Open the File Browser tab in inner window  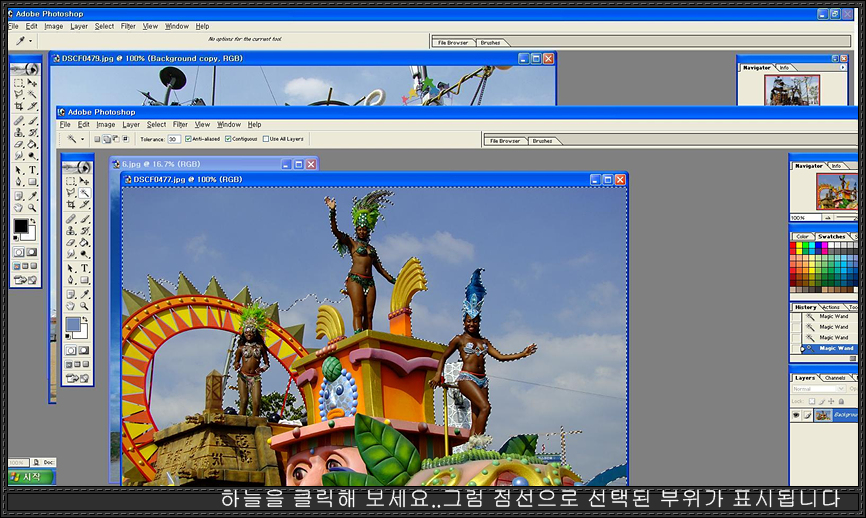pyautogui.click(x=505, y=141)
